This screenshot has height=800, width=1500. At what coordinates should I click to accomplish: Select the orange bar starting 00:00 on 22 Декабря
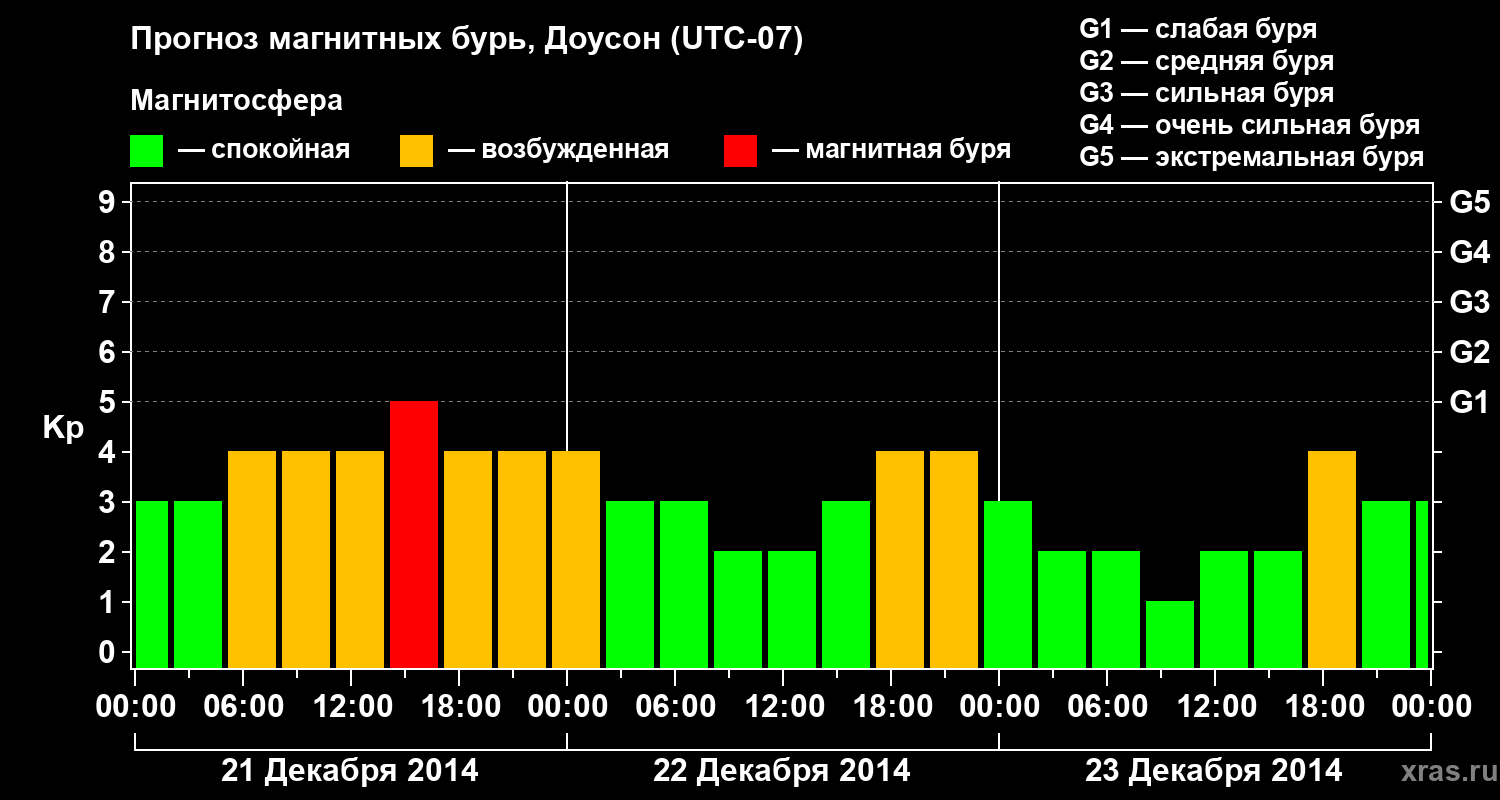pyautogui.click(x=576, y=559)
